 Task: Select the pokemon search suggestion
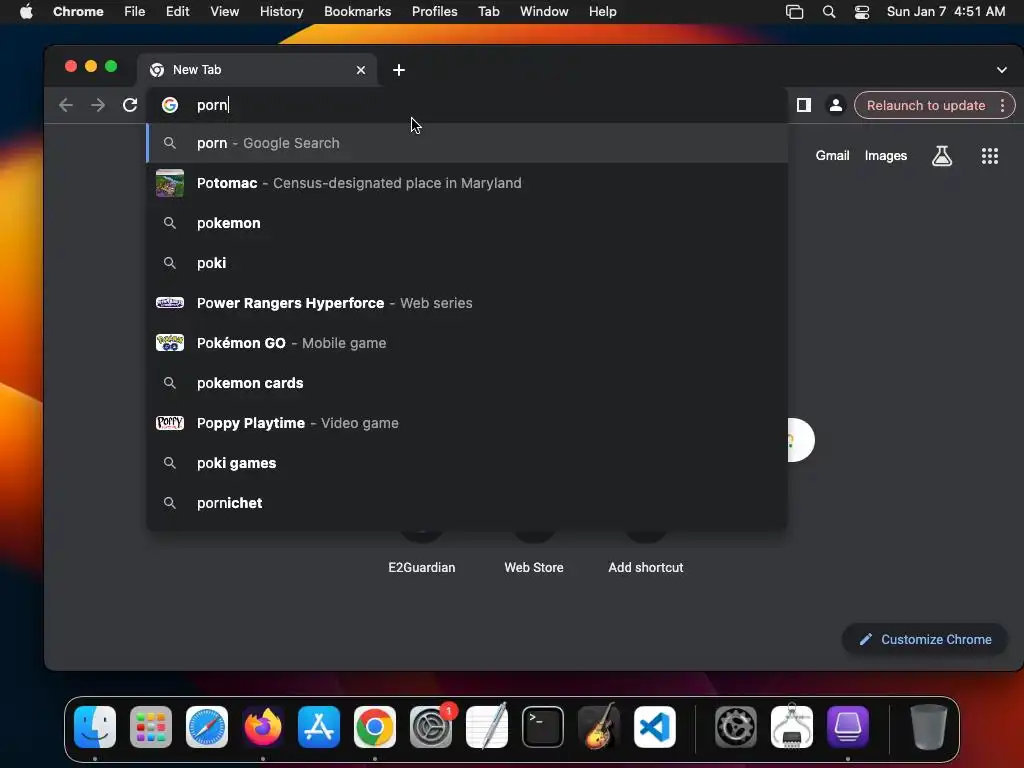coord(467,223)
